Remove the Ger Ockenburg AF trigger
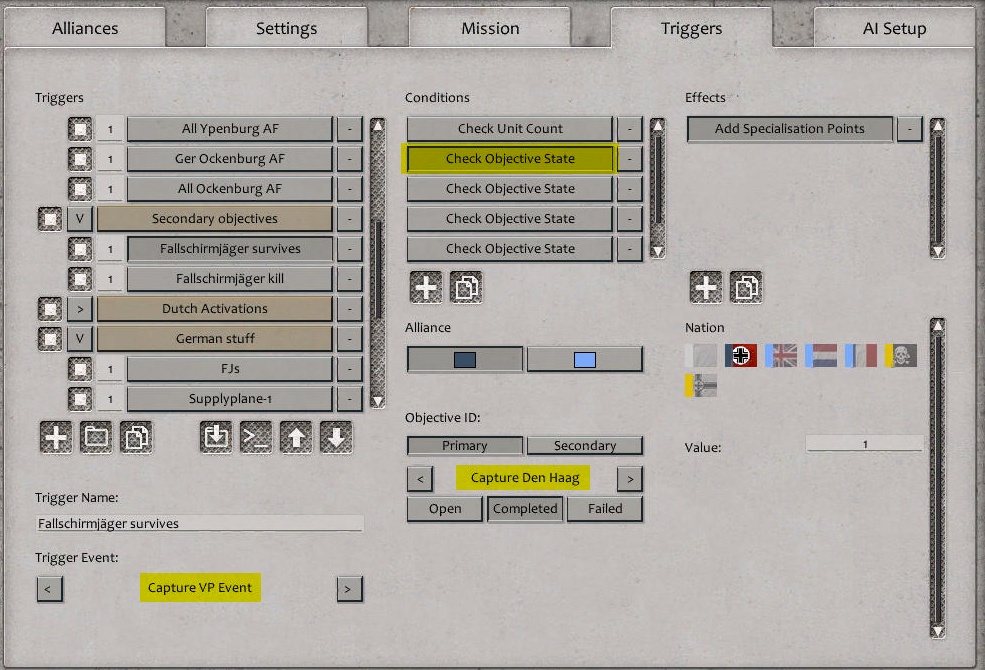985x670 pixels. click(x=349, y=159)
